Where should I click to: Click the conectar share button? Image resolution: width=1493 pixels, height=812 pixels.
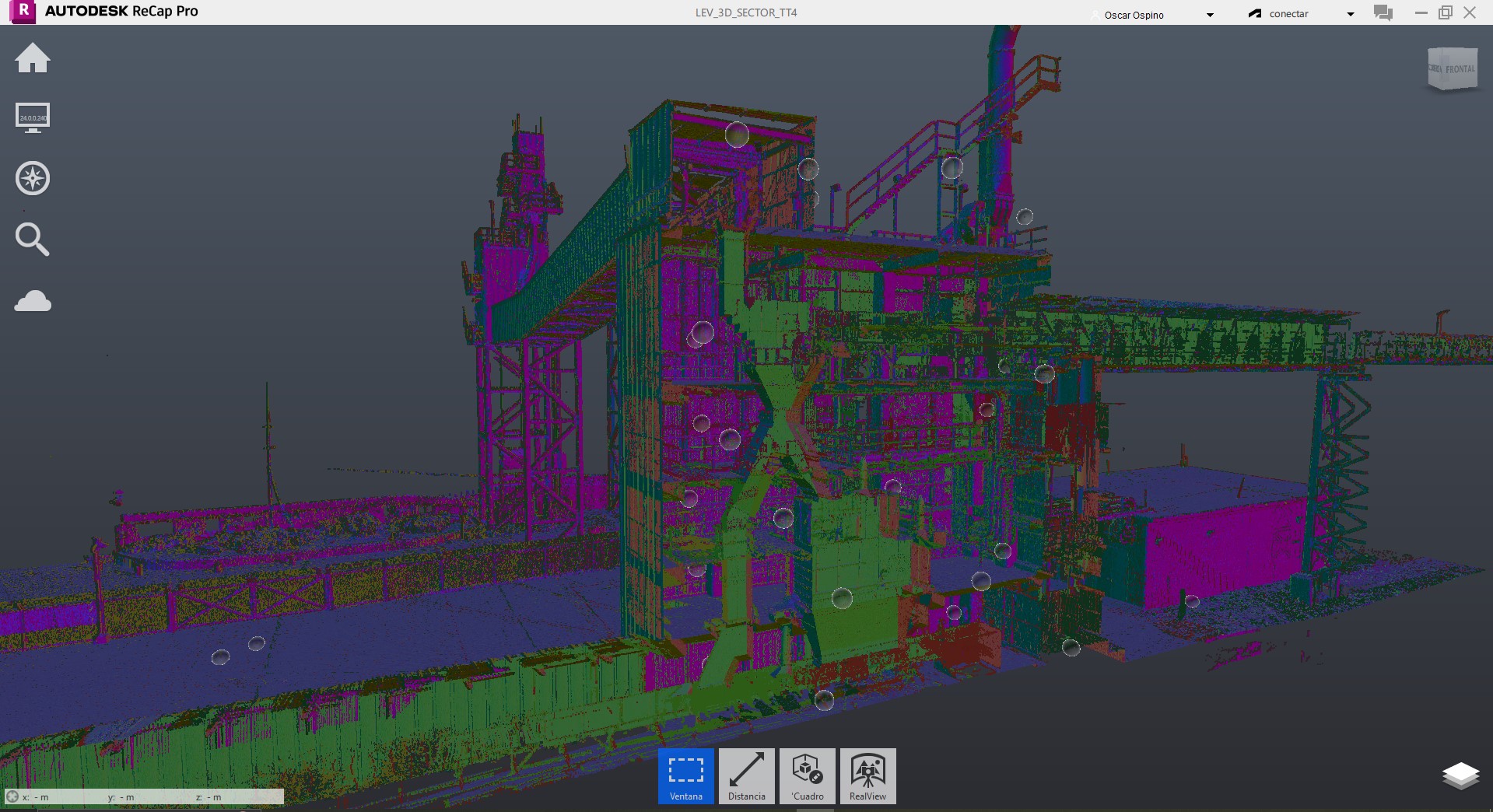(1278, 14)
